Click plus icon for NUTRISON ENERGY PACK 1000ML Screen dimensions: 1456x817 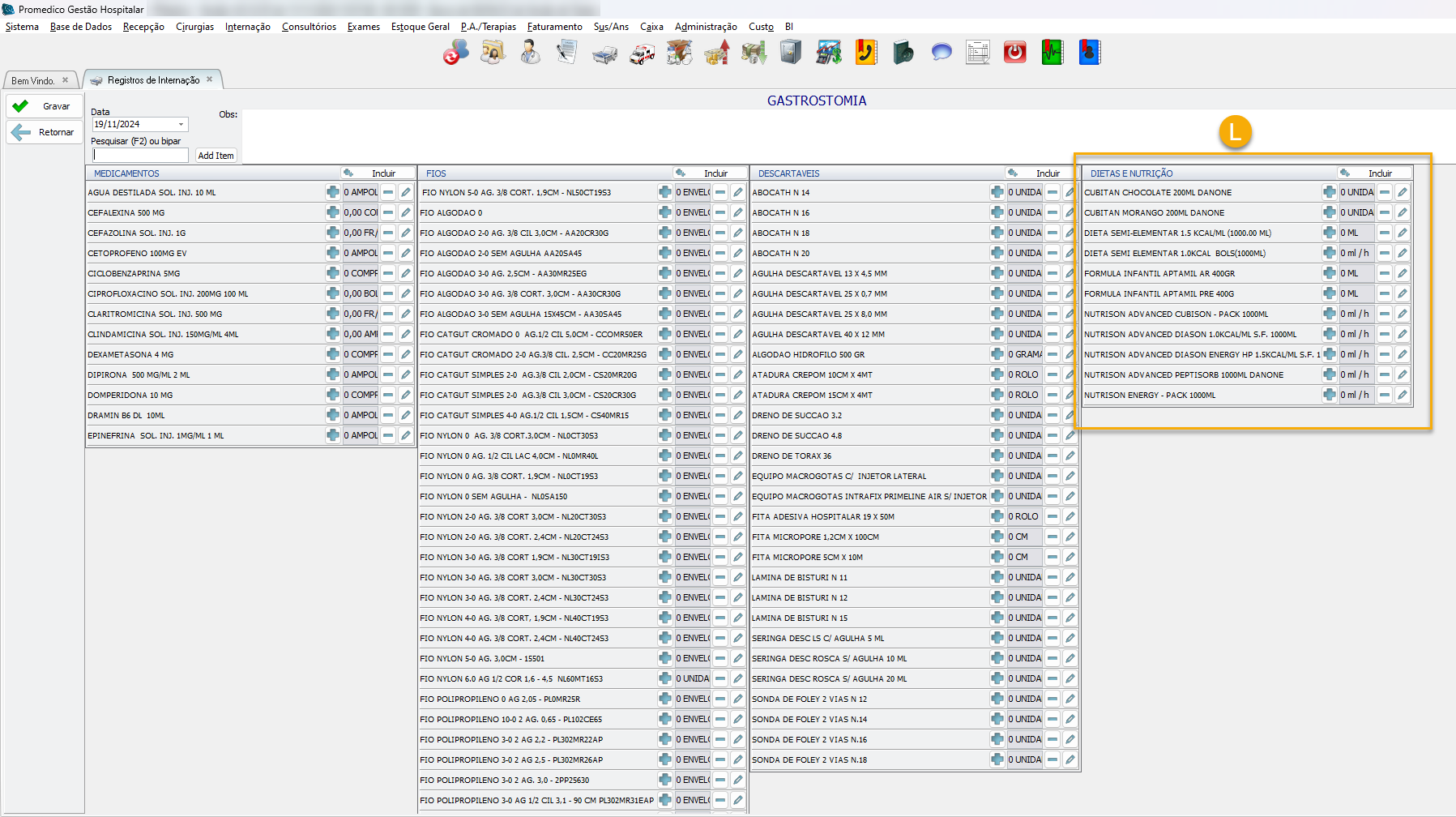(1329, 395)
